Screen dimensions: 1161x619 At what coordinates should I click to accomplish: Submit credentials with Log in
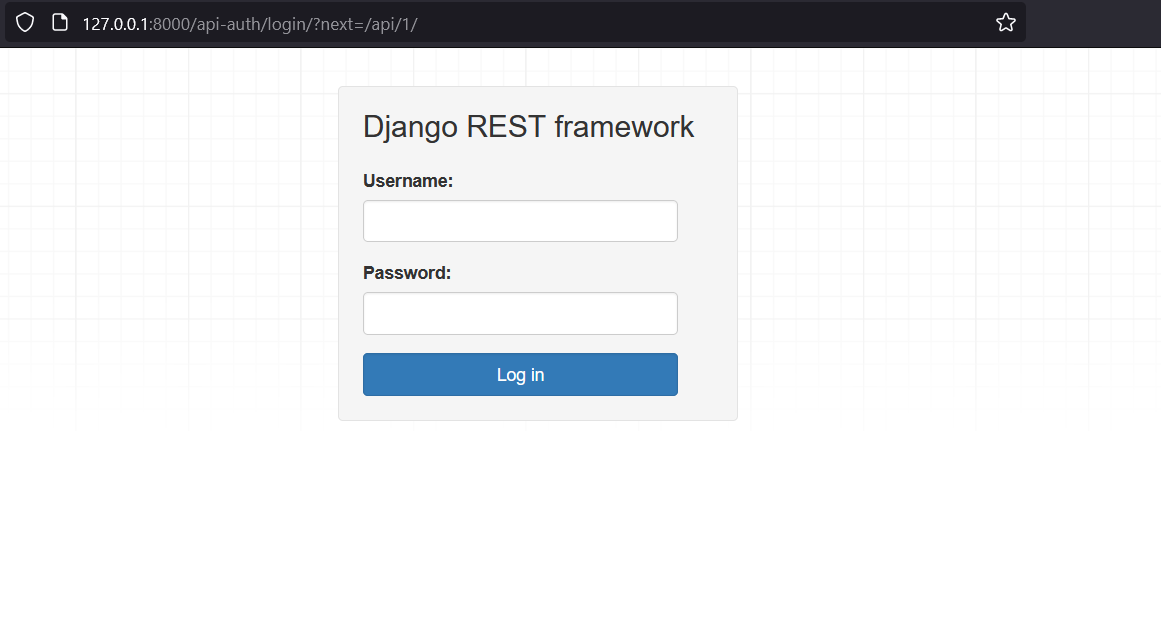[x=520, y=374]
